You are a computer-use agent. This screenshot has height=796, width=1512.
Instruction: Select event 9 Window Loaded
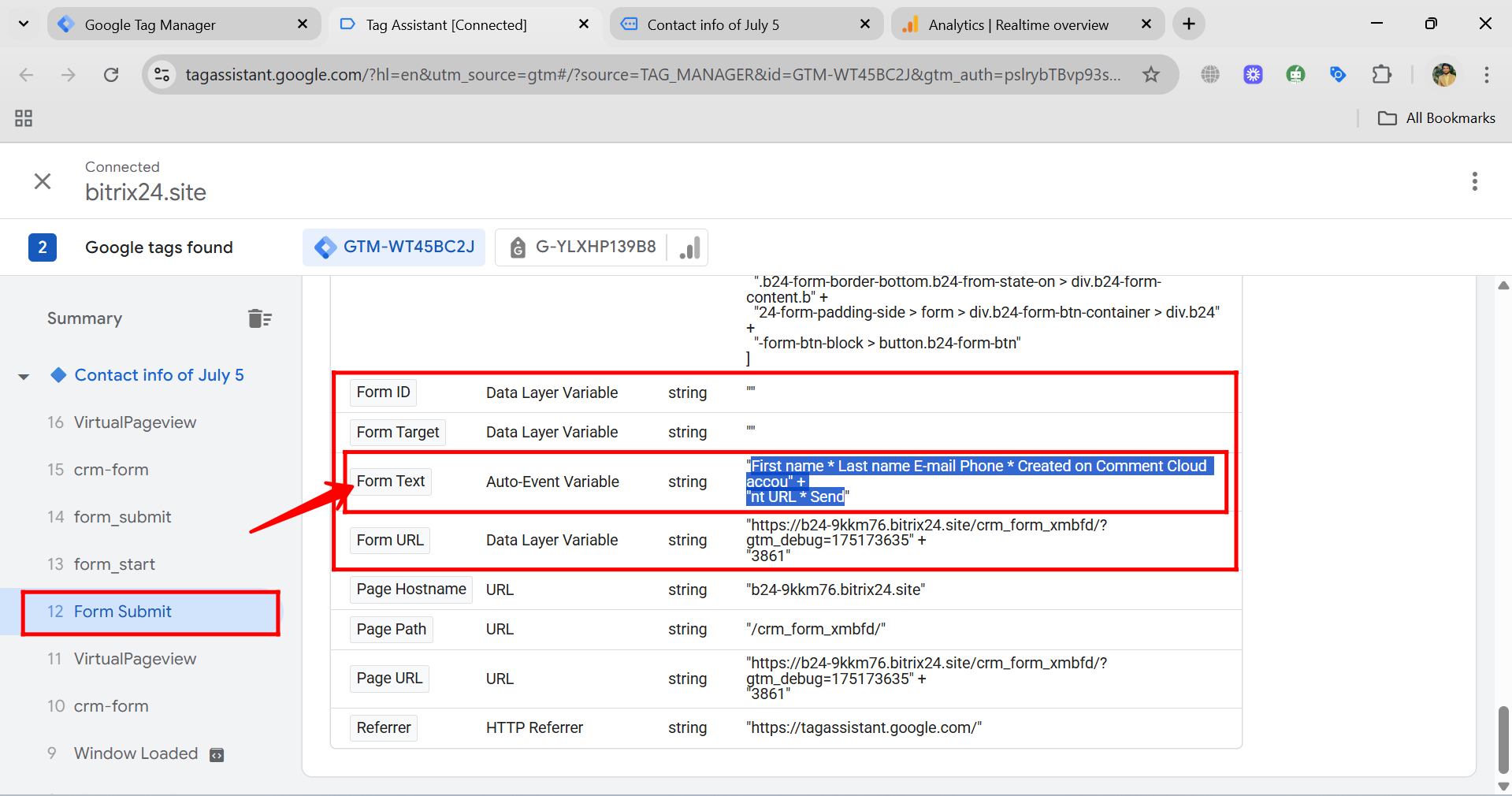click(136, 753)
